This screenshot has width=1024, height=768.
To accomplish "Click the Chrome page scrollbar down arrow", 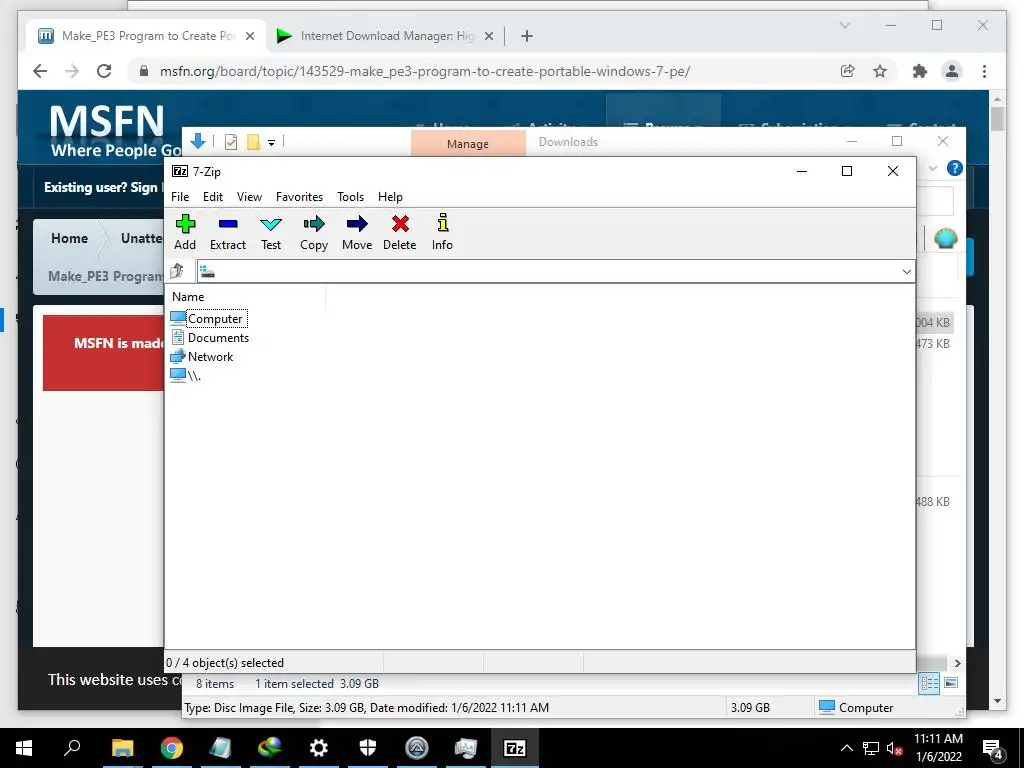I will pyautogui.click(x=997, y=701).
